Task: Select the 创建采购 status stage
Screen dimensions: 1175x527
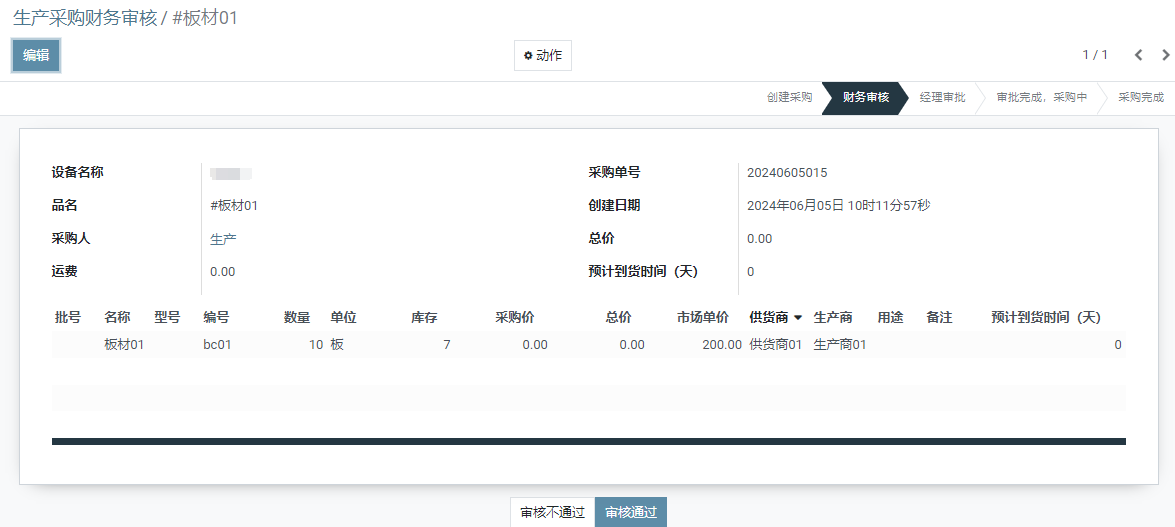Action: pos(789,98)
